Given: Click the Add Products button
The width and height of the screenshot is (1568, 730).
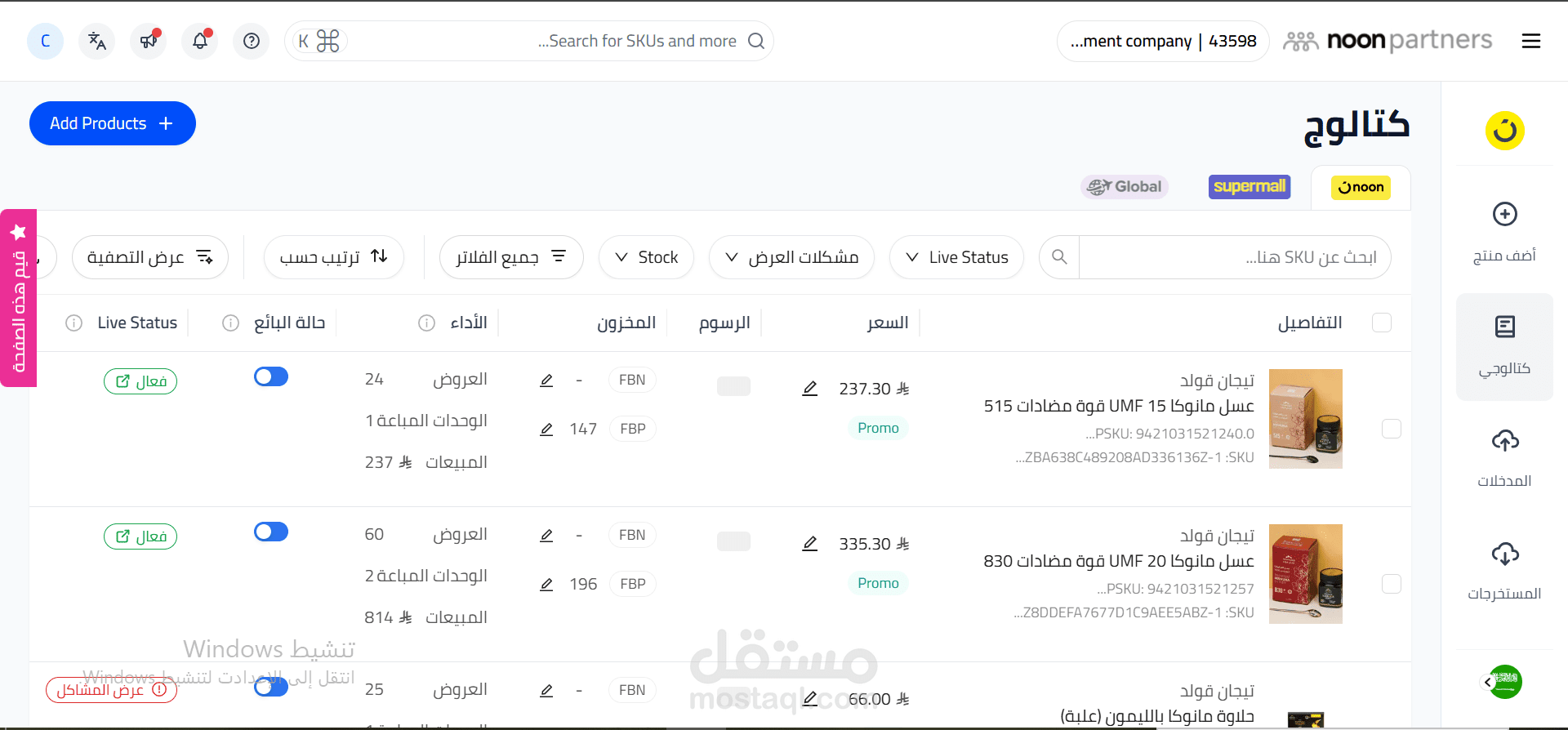Looking at the screenshot, I should coord(112,123).
